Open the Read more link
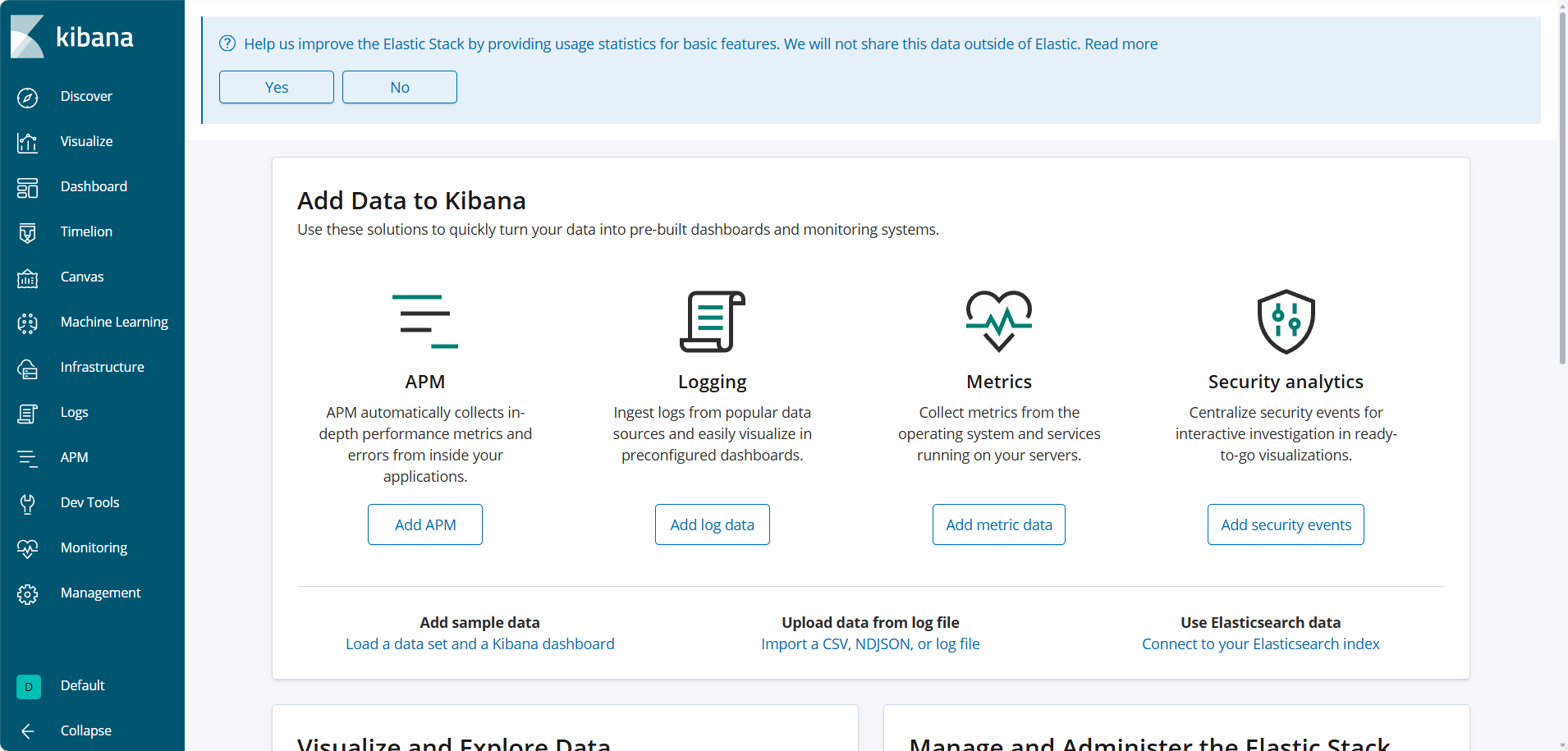 pos(1121,44)
